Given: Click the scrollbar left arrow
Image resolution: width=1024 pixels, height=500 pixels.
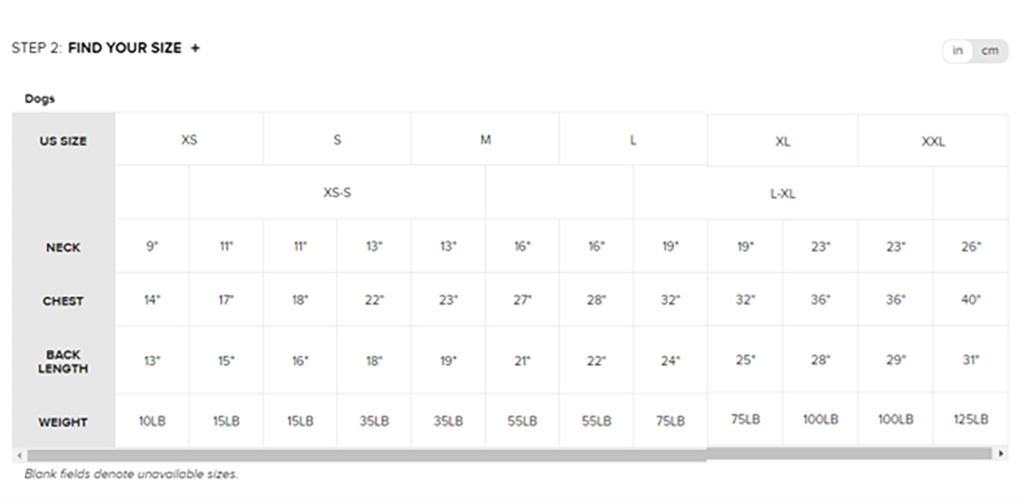Looking at the screenshot, I should click(16, 454).
